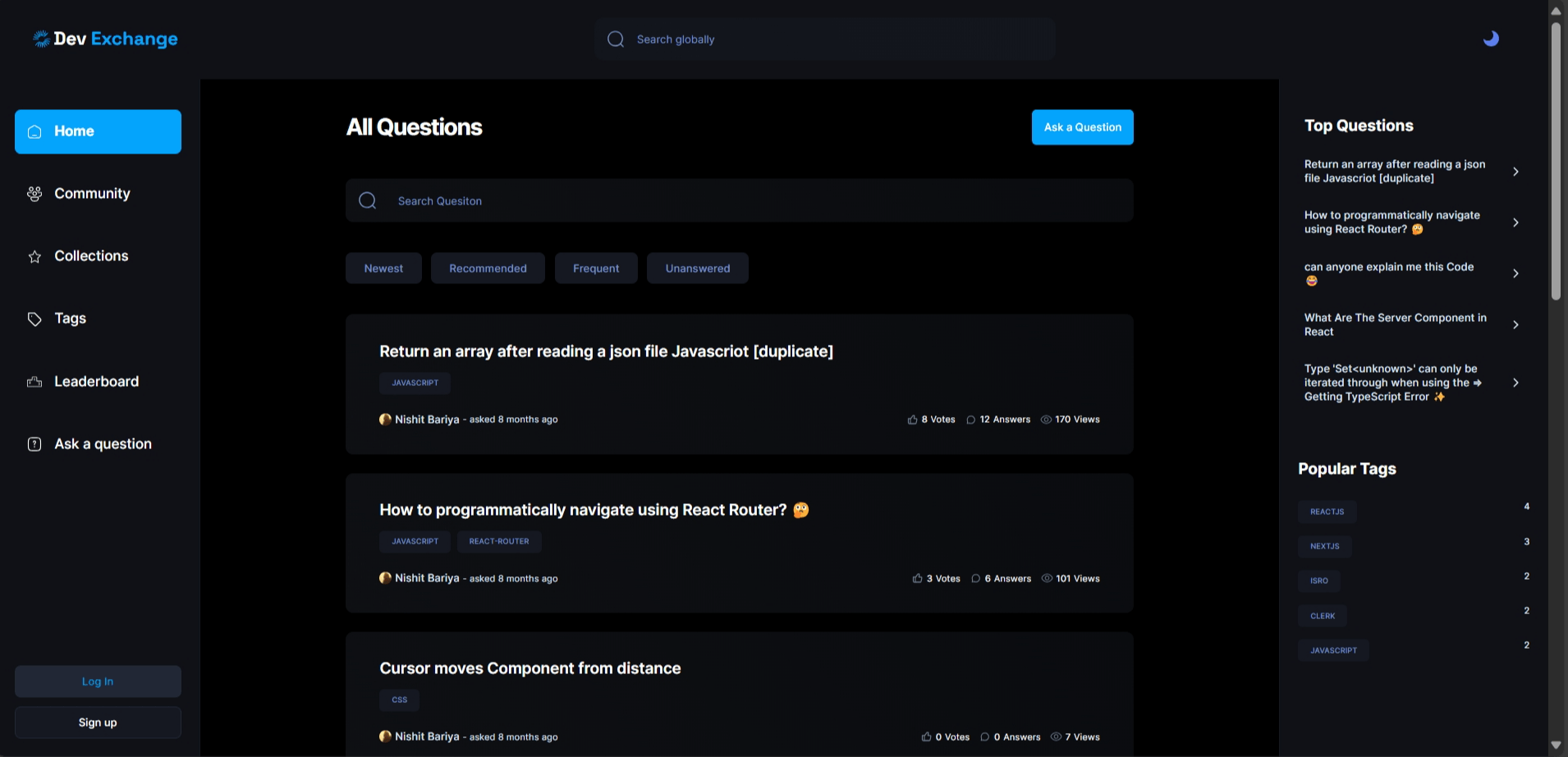Click JAVASCRIPT tag under React Router question
The image size is (1568, 757).
point(415,541)
